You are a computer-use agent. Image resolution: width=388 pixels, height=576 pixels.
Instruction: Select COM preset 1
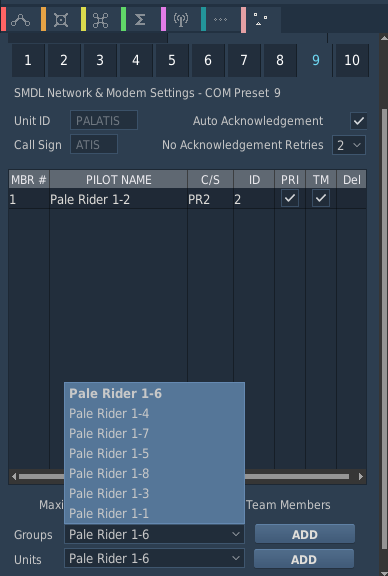(28, 60)
